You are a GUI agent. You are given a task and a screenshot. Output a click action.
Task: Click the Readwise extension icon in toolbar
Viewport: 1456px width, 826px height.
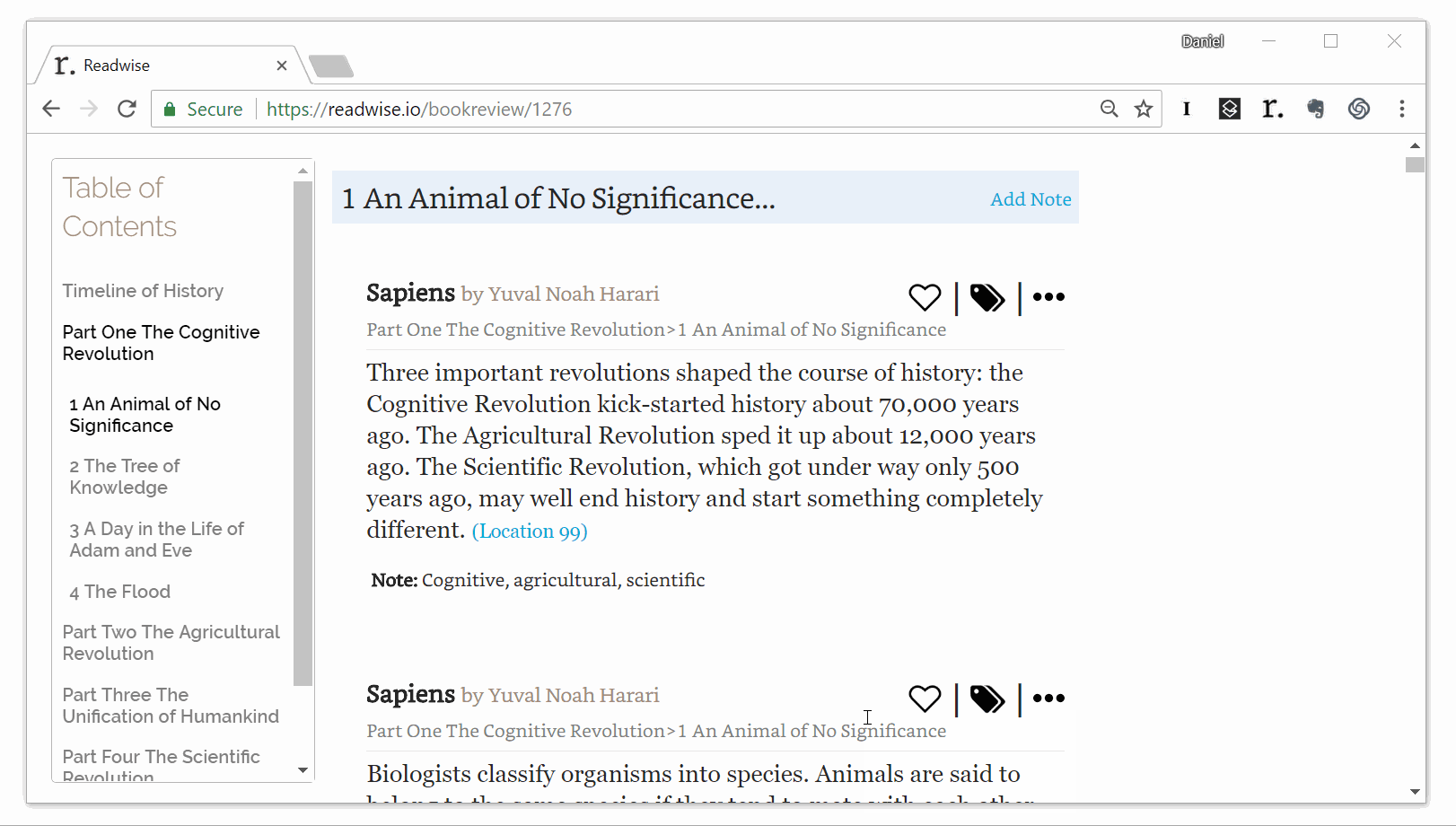pyautogui.click(x=1273, y=109)
